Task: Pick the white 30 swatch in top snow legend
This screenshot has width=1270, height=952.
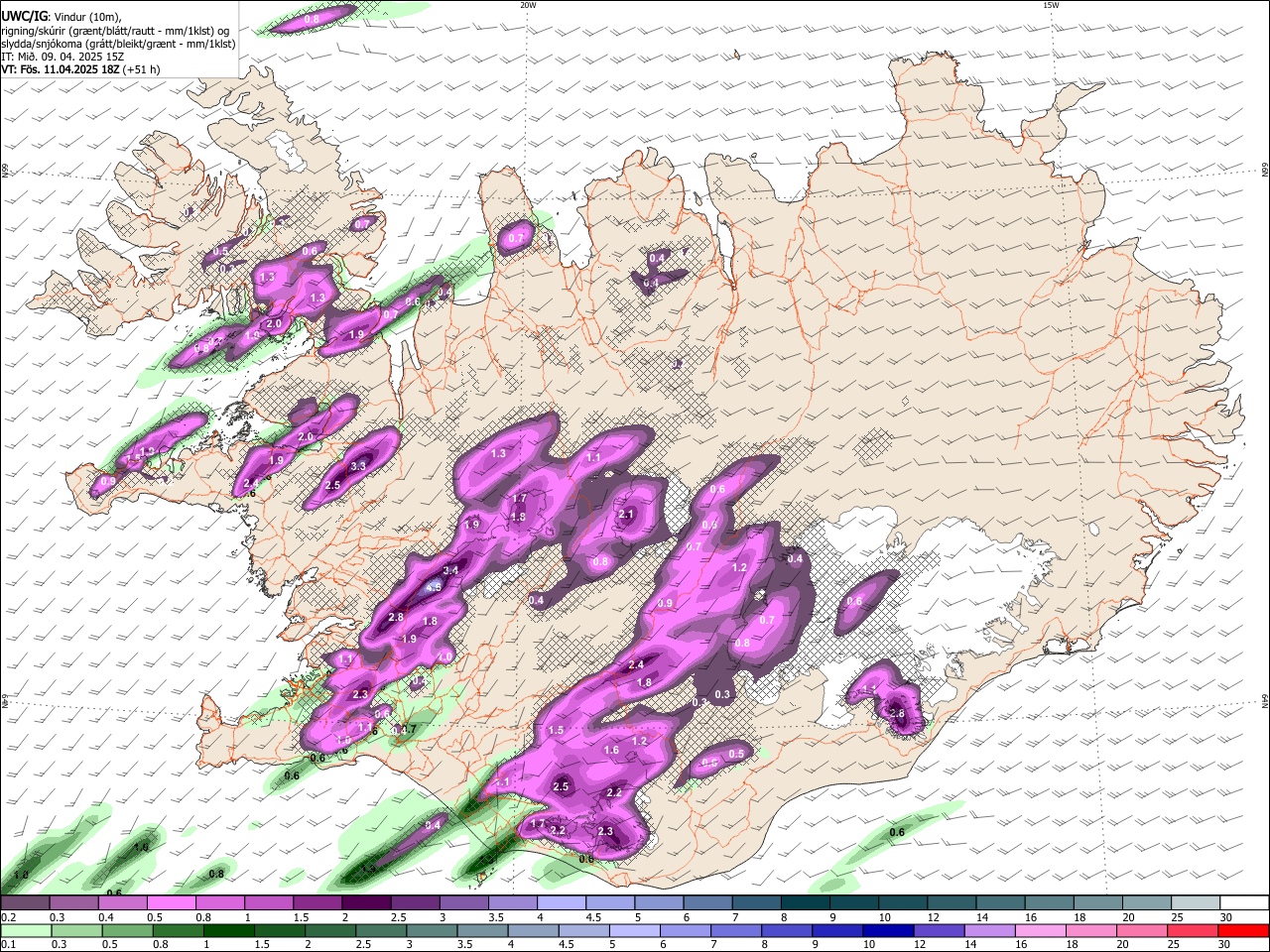Action: tap(1243, 903)
